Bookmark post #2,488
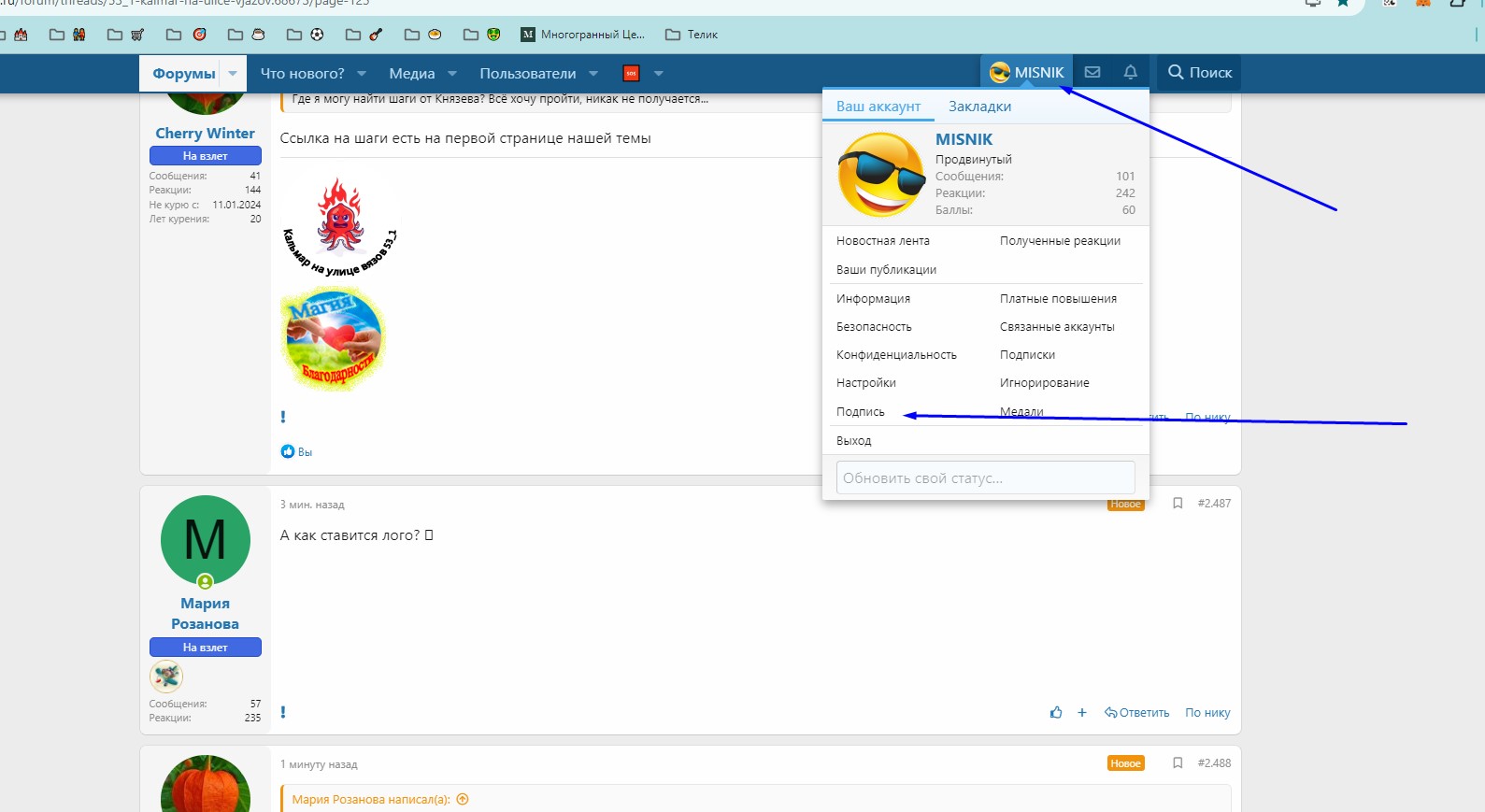The width and height of the screenshot is (1485, 812). coord(1178,762)
